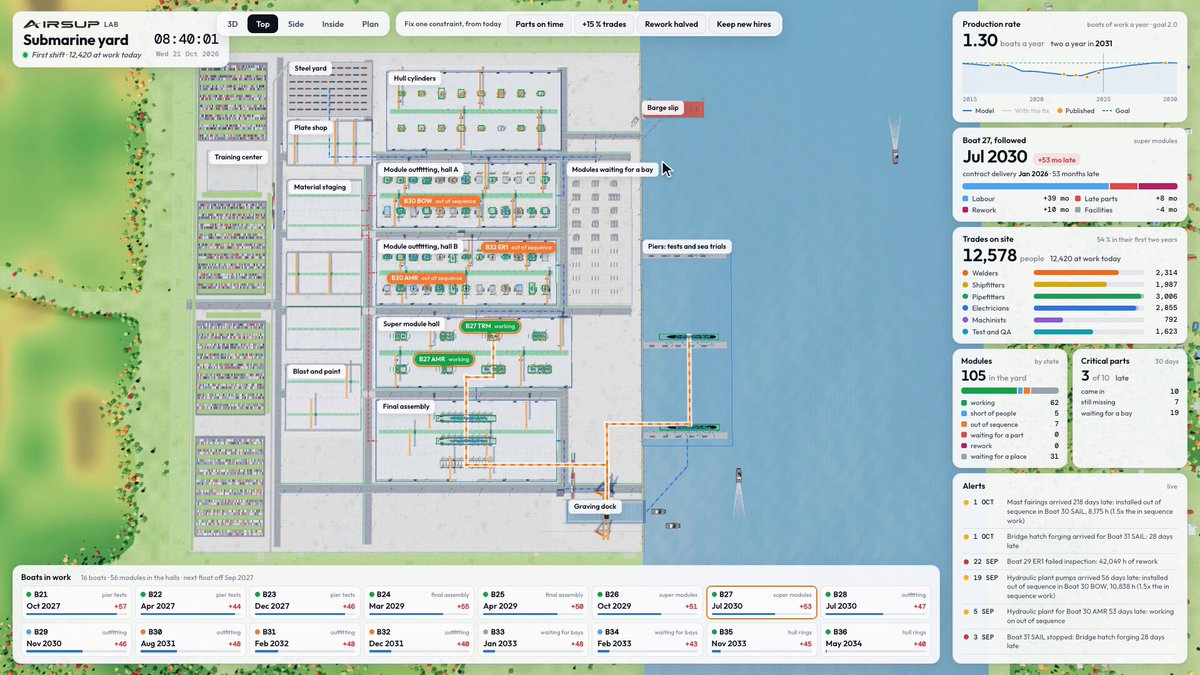Toggle the Goal legend entry
The width and height of the screenshot is (1200, 675).
[x=1115, y=110]
